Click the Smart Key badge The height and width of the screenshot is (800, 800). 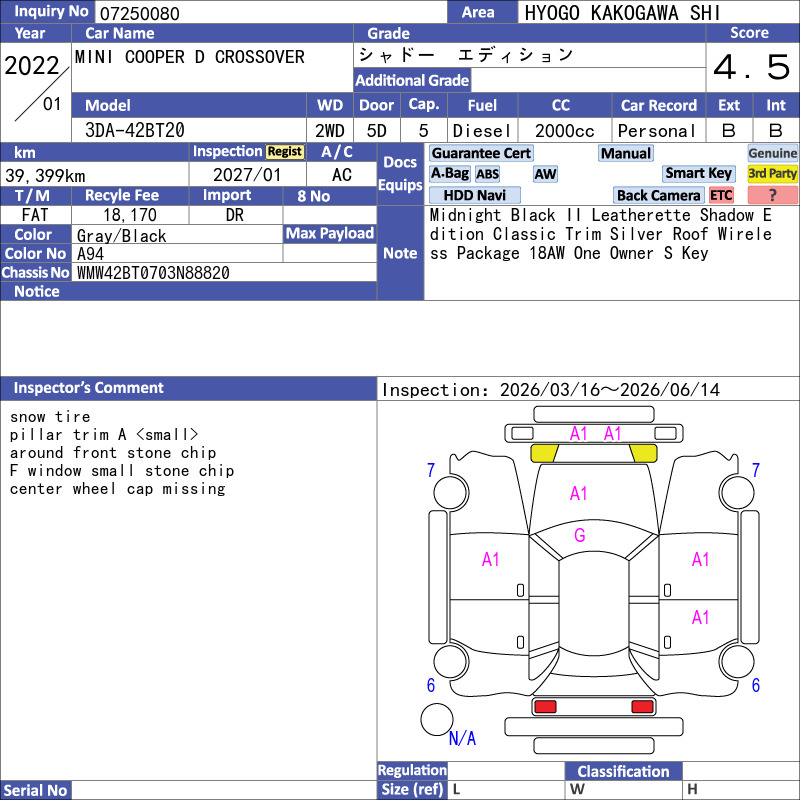click(699, 173)
